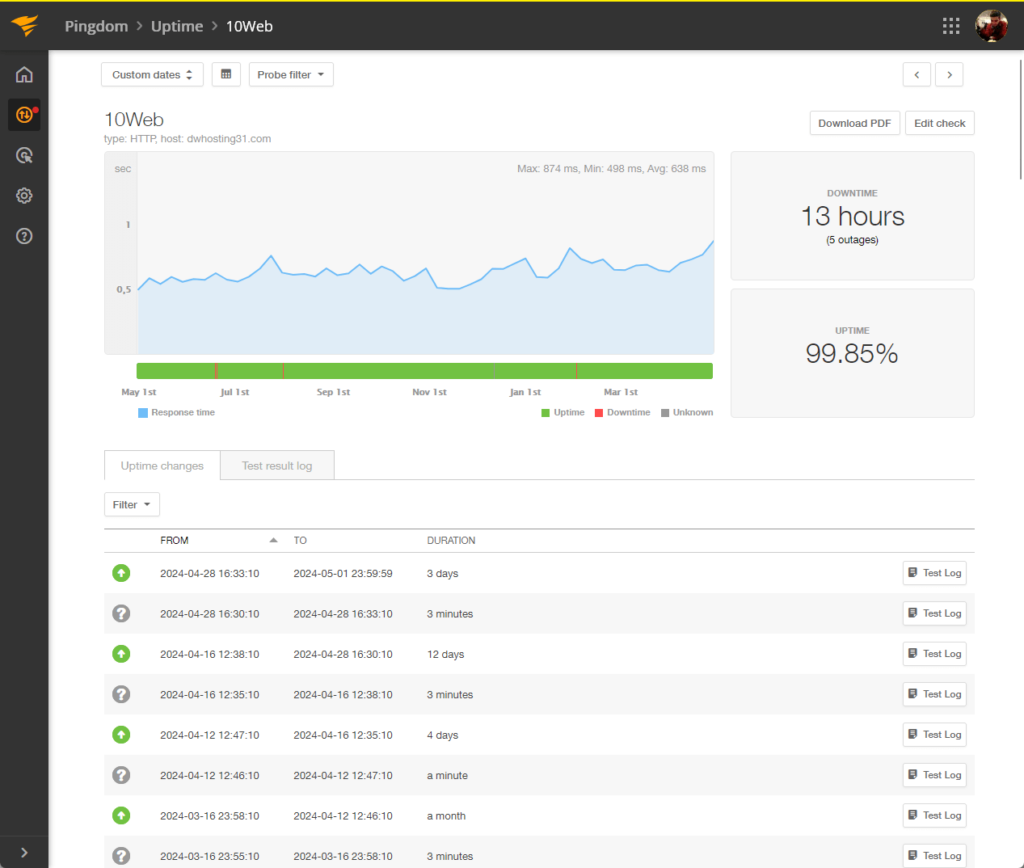The image size is (1024, 868).
Task: Open Test Log for 2024-04-28 16:30:10 row
Action: tap(935, 613)
